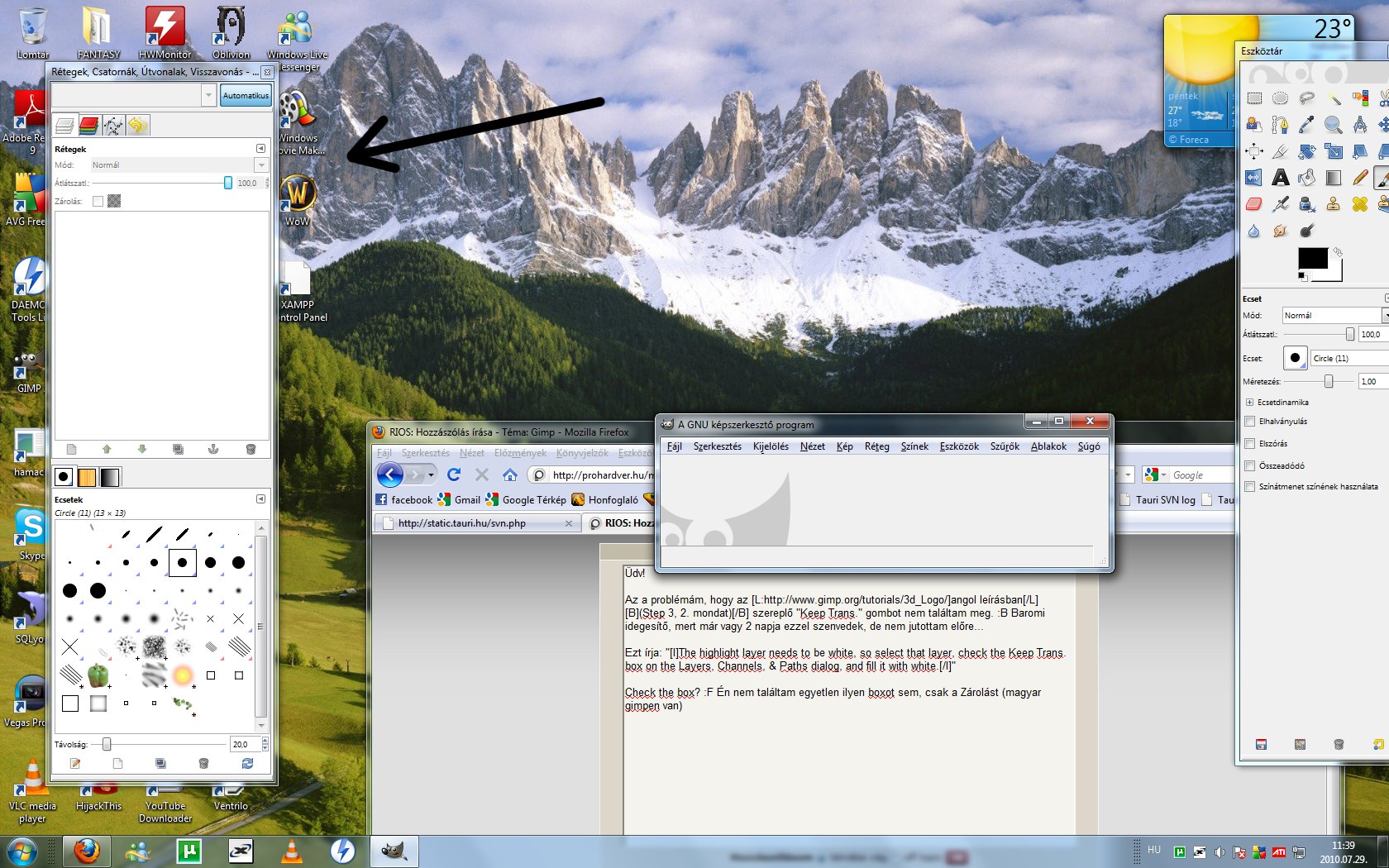Screen dimensions: 1389x868
Task: Select the Dodge/Burn tool
Action: pyautogui.click(x=1307, y=231)
